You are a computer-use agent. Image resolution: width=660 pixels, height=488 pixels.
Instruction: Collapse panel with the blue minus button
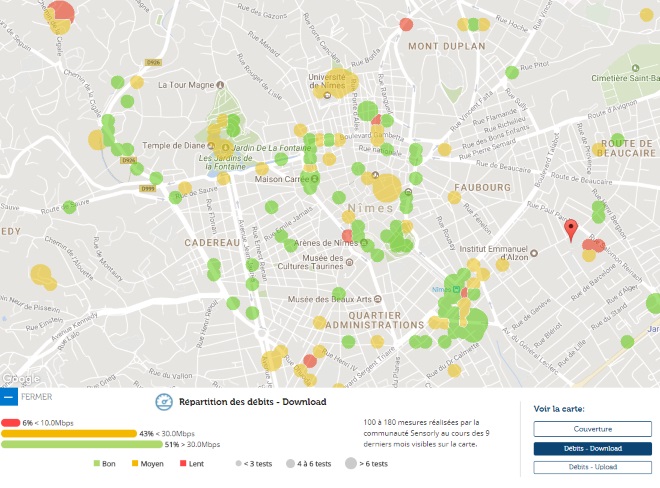[x=9, y=397]
